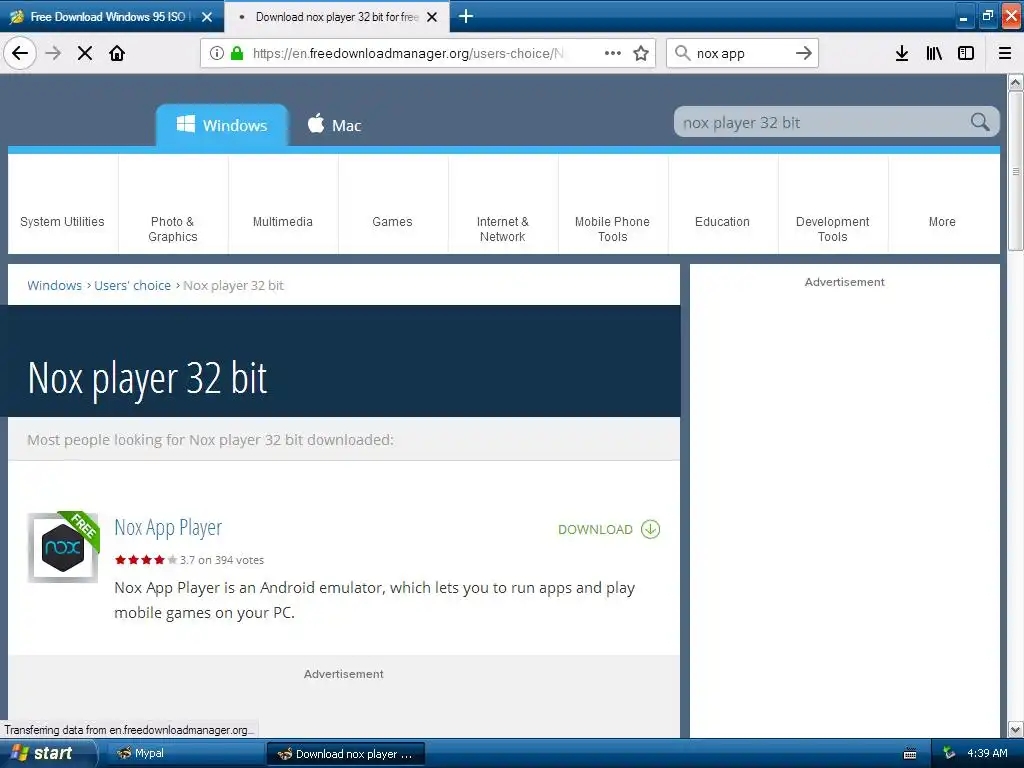
Task: Click the '3.7 on 394 votes' text
Action: [x=222, y=560]
